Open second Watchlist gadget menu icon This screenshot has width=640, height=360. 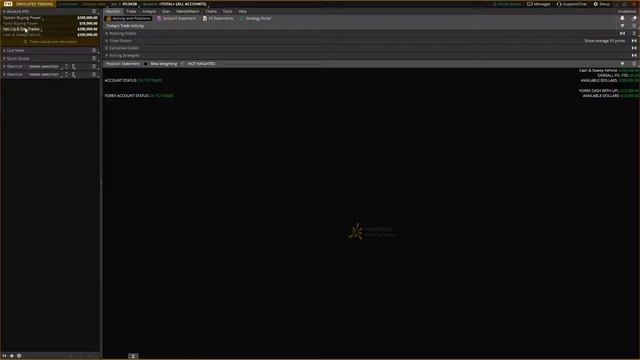click(x=94, y=75)
